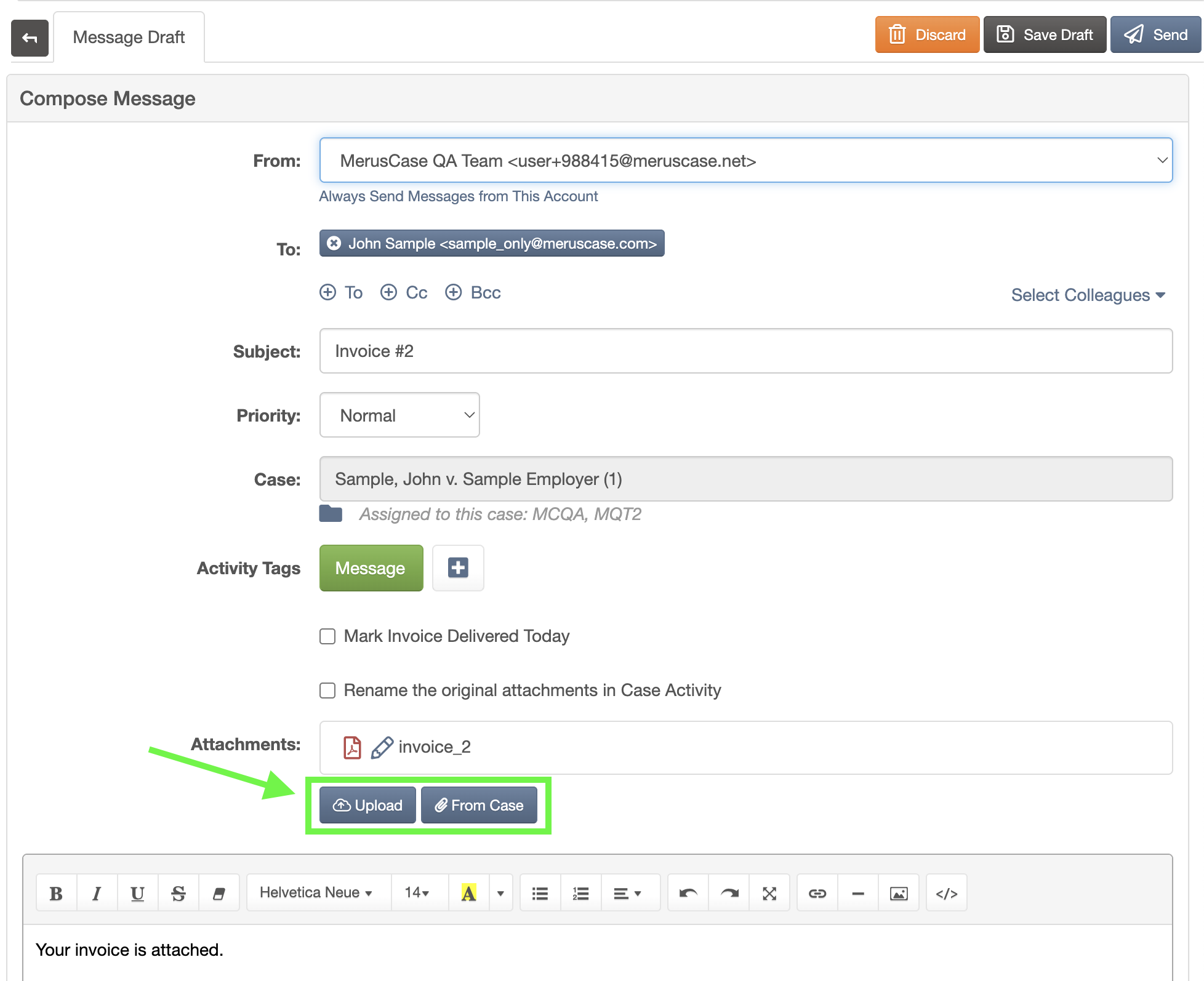Insert a hyperlink

pos(817,893)
